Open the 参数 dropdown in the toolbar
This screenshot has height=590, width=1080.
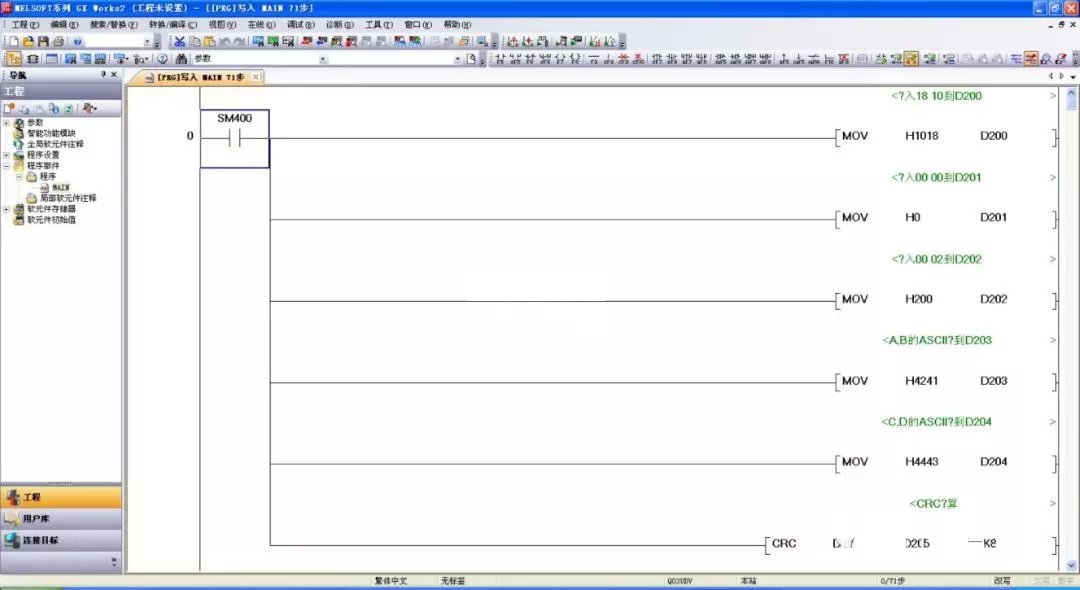tap(322, 59)
